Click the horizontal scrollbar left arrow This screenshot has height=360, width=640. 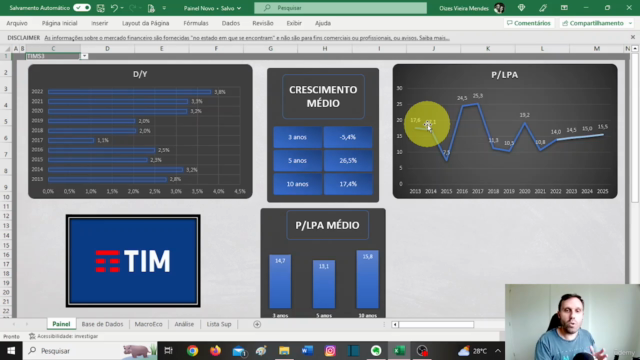(x=395, y=324)
